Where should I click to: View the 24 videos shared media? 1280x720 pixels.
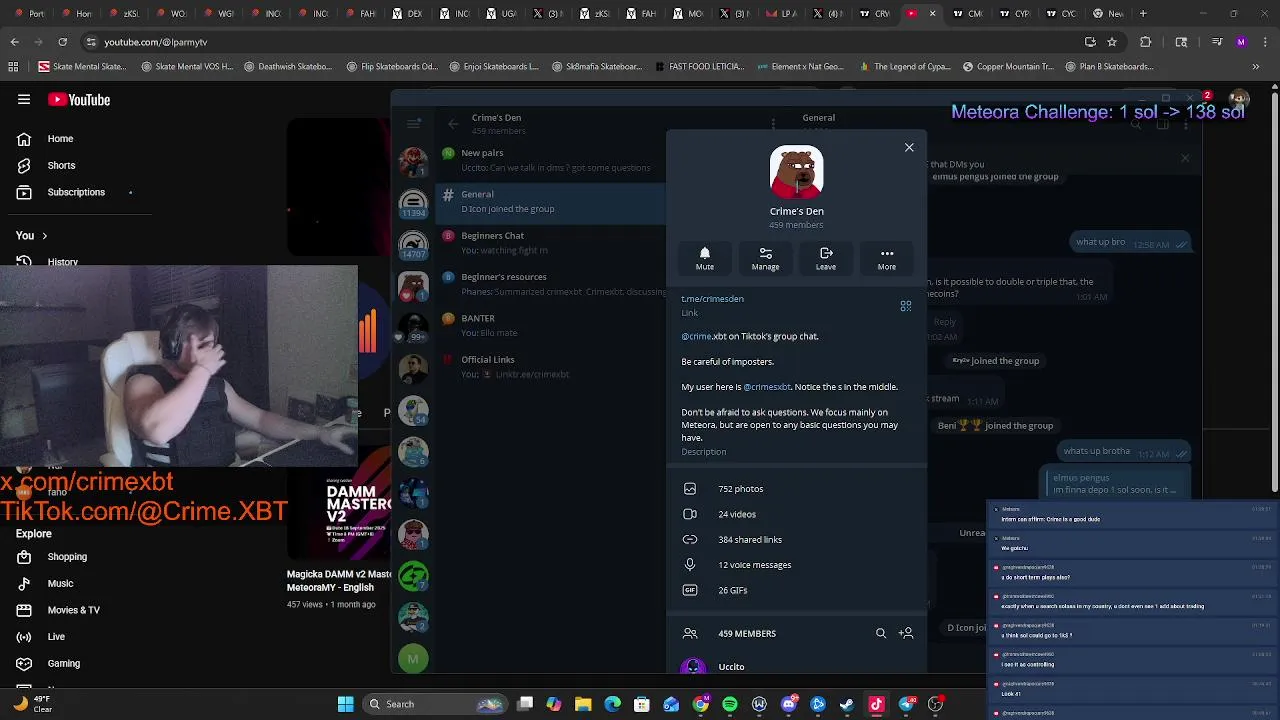[797, 514]
